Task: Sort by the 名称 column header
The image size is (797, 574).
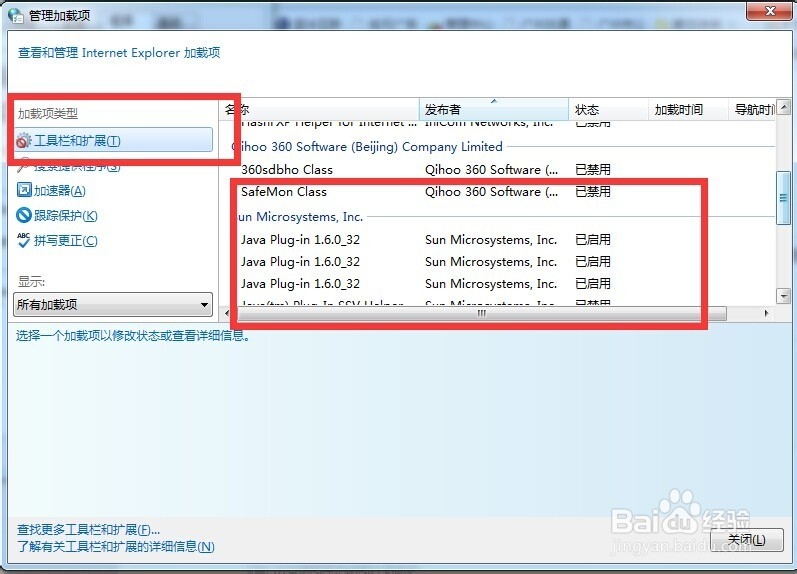Action: 320,109
